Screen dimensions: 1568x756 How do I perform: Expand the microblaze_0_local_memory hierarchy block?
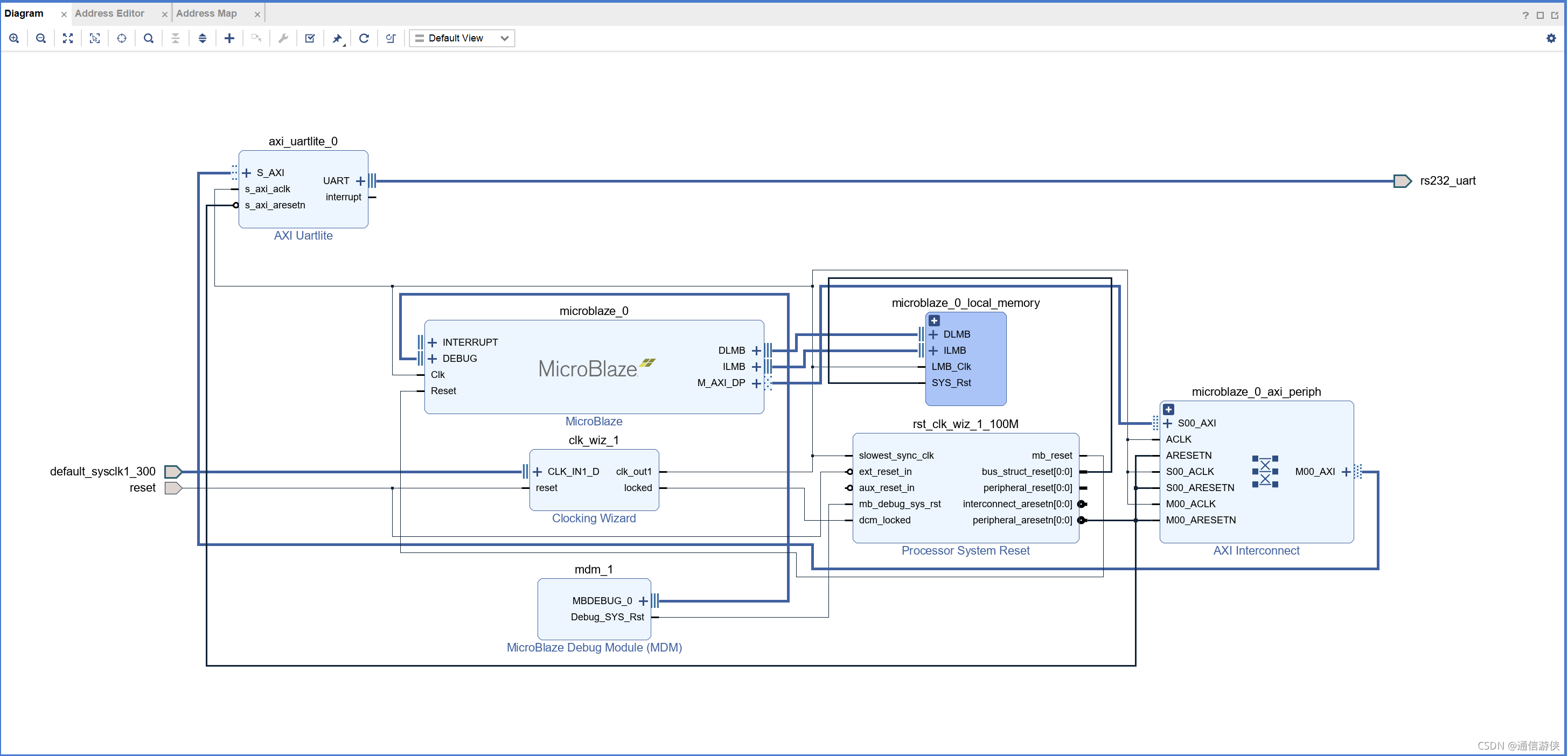click(x=933, y=321)
